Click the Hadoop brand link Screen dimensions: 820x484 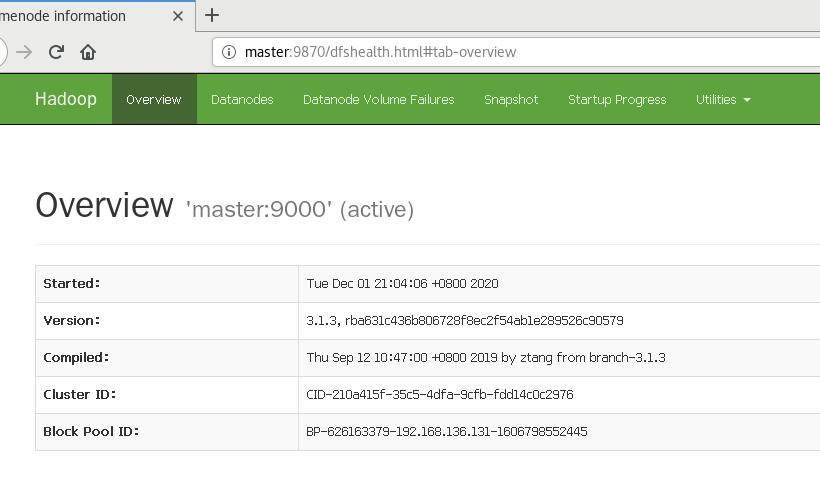(66, 99)
